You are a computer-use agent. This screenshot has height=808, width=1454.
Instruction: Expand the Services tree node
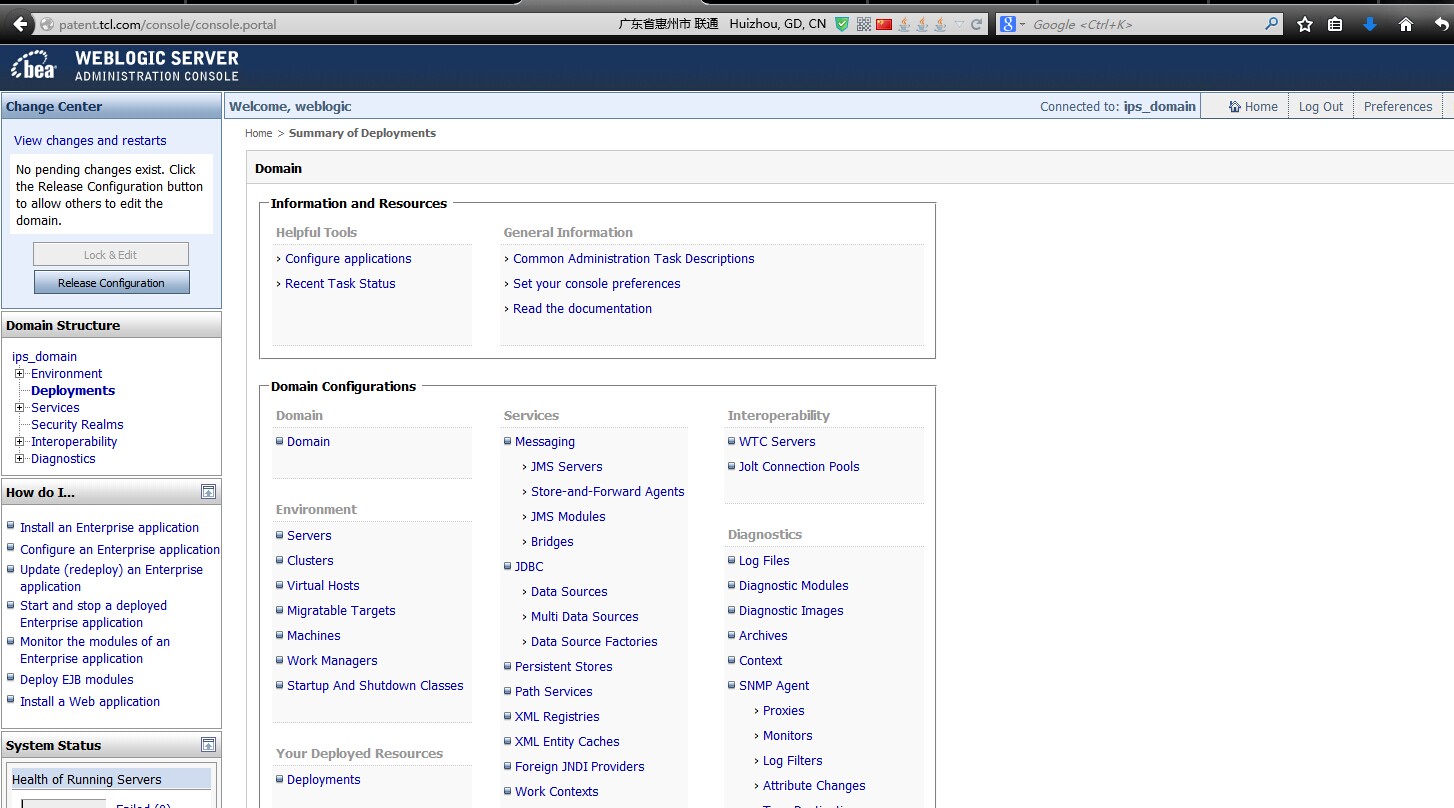(20, 408)
